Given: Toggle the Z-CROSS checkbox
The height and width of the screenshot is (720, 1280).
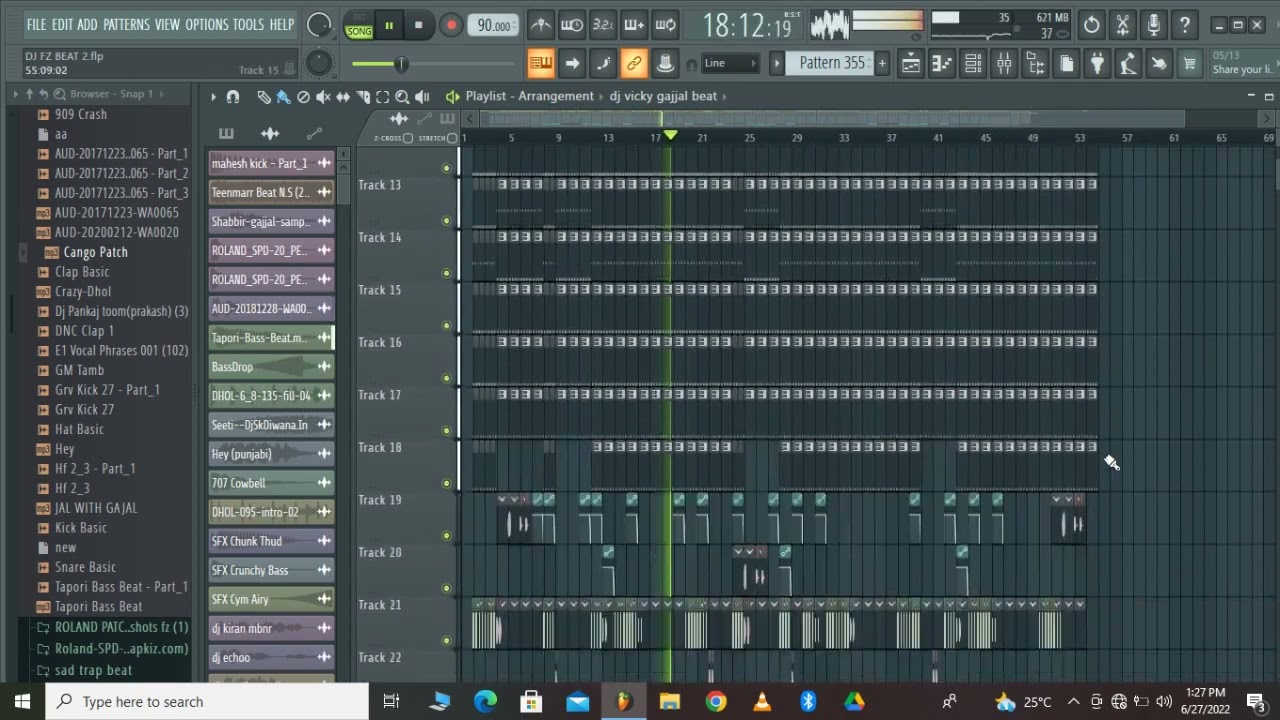Looking at the screenshot, I should [x=407, y=138].
